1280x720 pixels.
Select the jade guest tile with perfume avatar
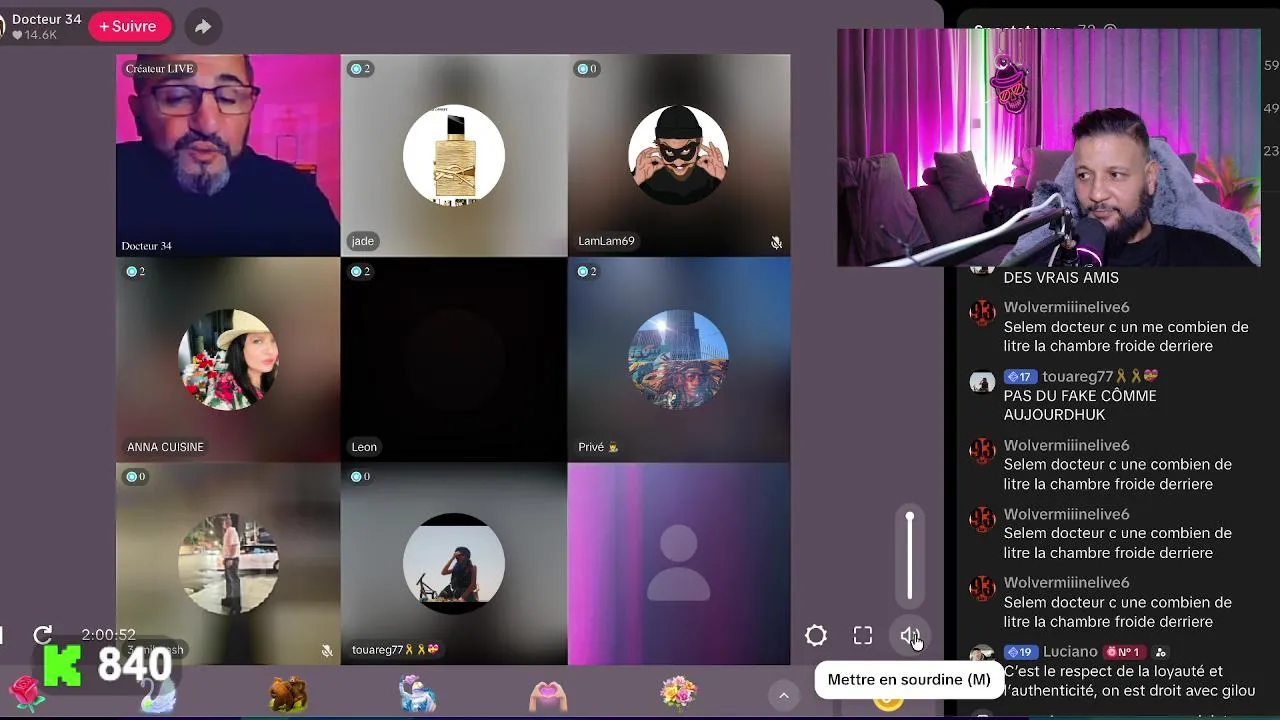click(x=454, y=155)
